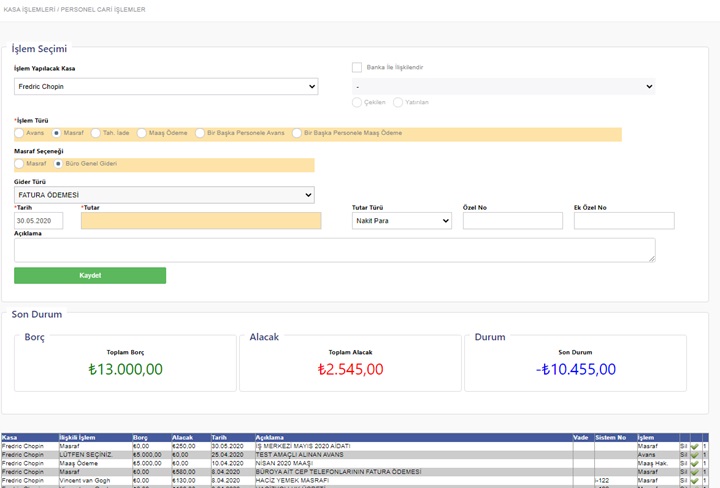720x488 pixels.
Task: Open the İşlem Yapılacak Kasa dropdown
Action: tap(166, 87)
